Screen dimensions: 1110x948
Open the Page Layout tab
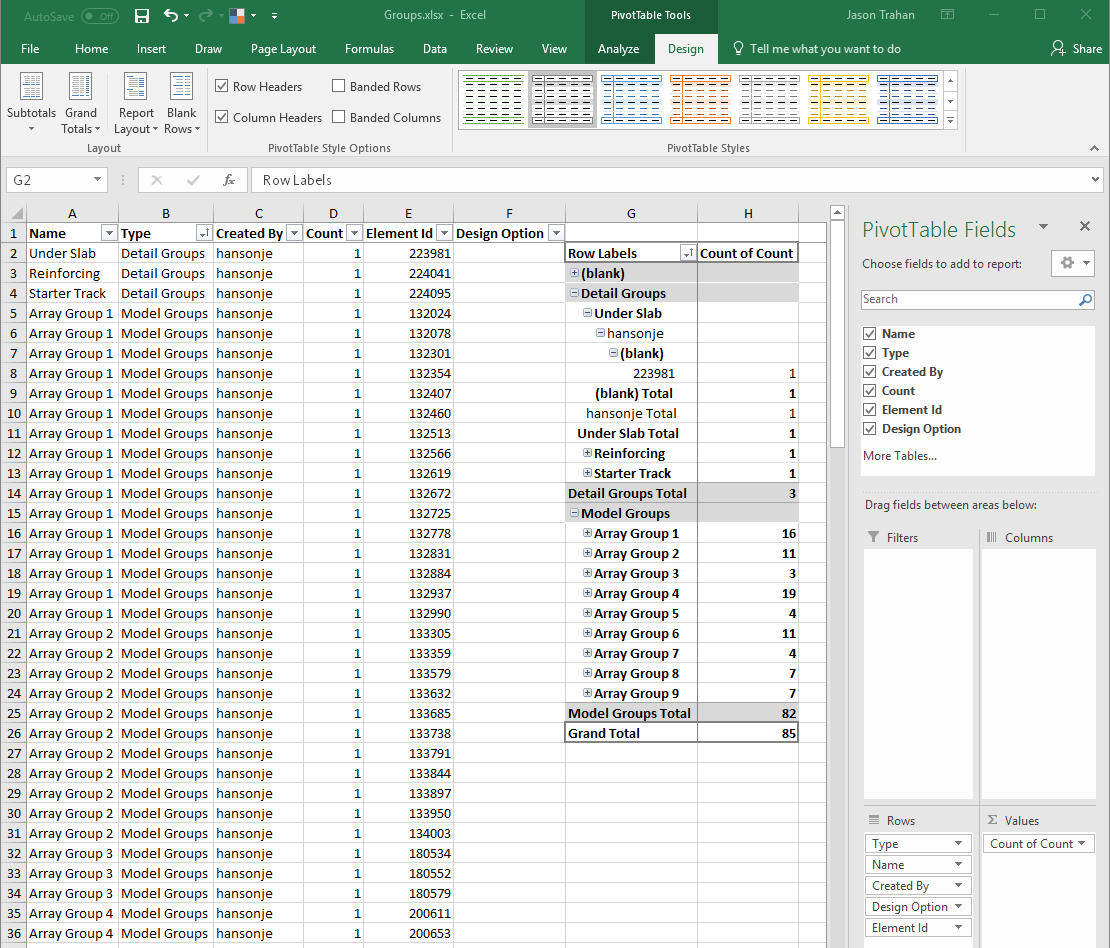click(x=283, y=49)
